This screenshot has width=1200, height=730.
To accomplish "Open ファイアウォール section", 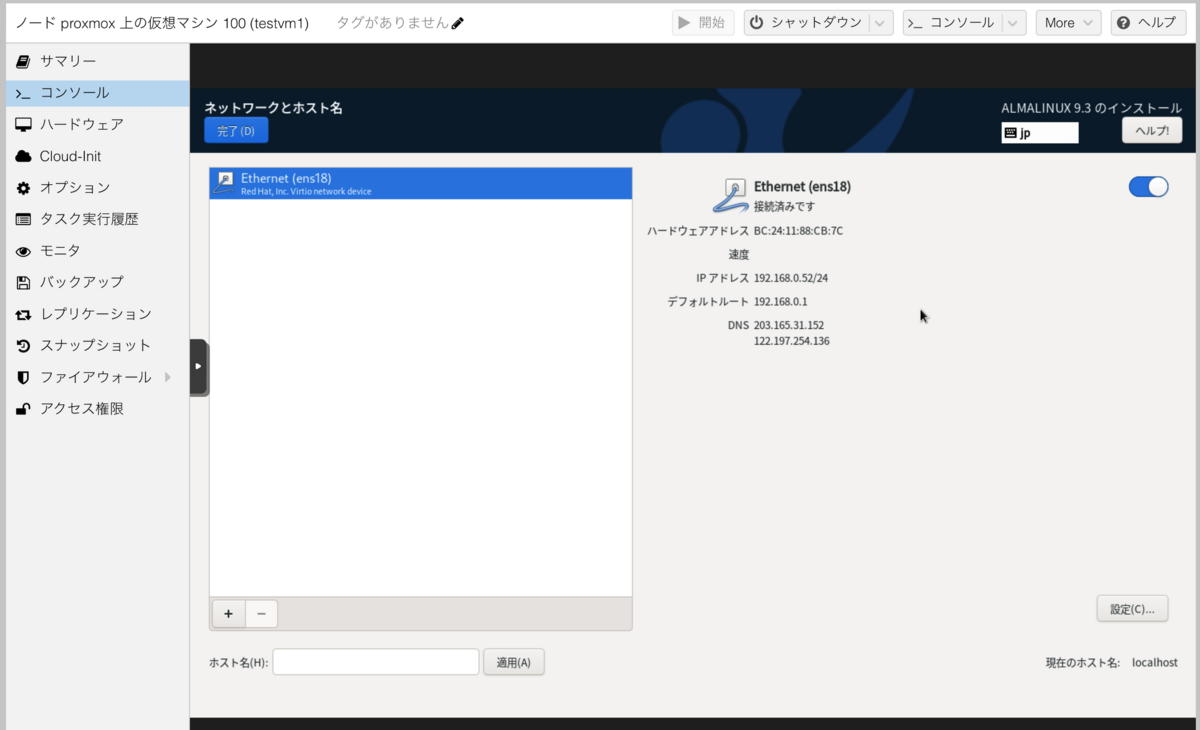I will 97,377.
